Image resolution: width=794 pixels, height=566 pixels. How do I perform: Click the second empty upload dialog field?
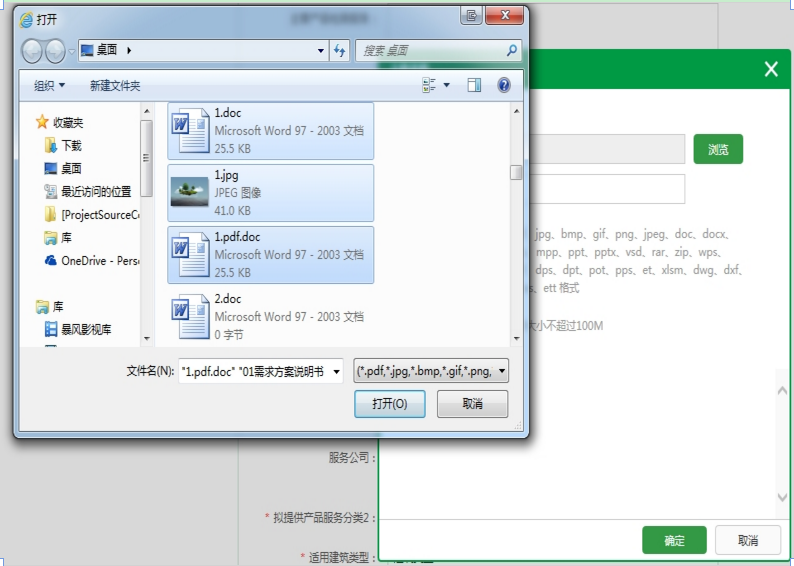click(x=607, y=189)
